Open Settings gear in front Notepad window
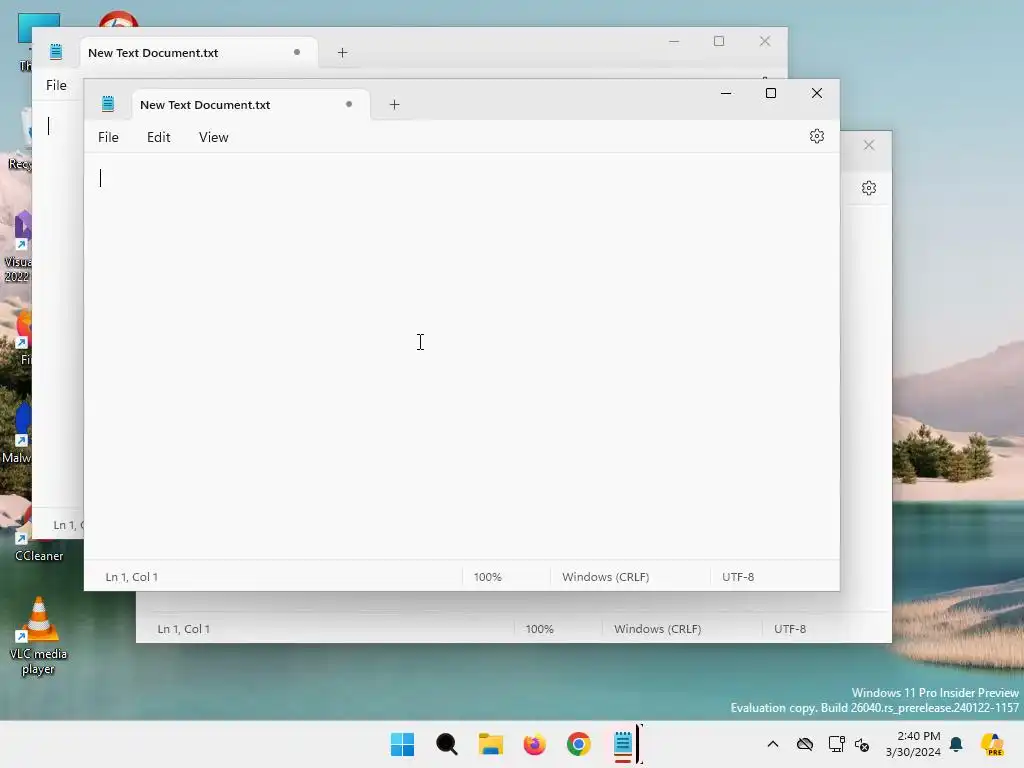Viewport: 1024px width, 768px height. tap(816, 136)
